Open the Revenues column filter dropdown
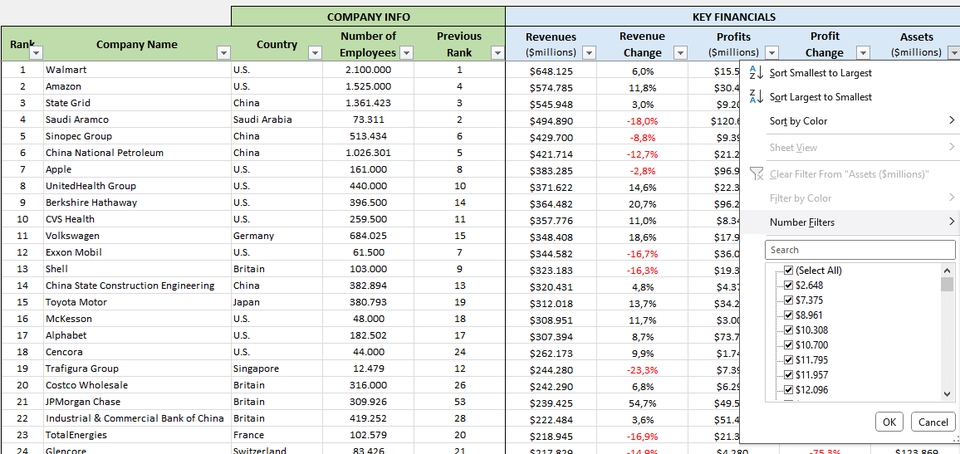 click(x=588, y=53)
